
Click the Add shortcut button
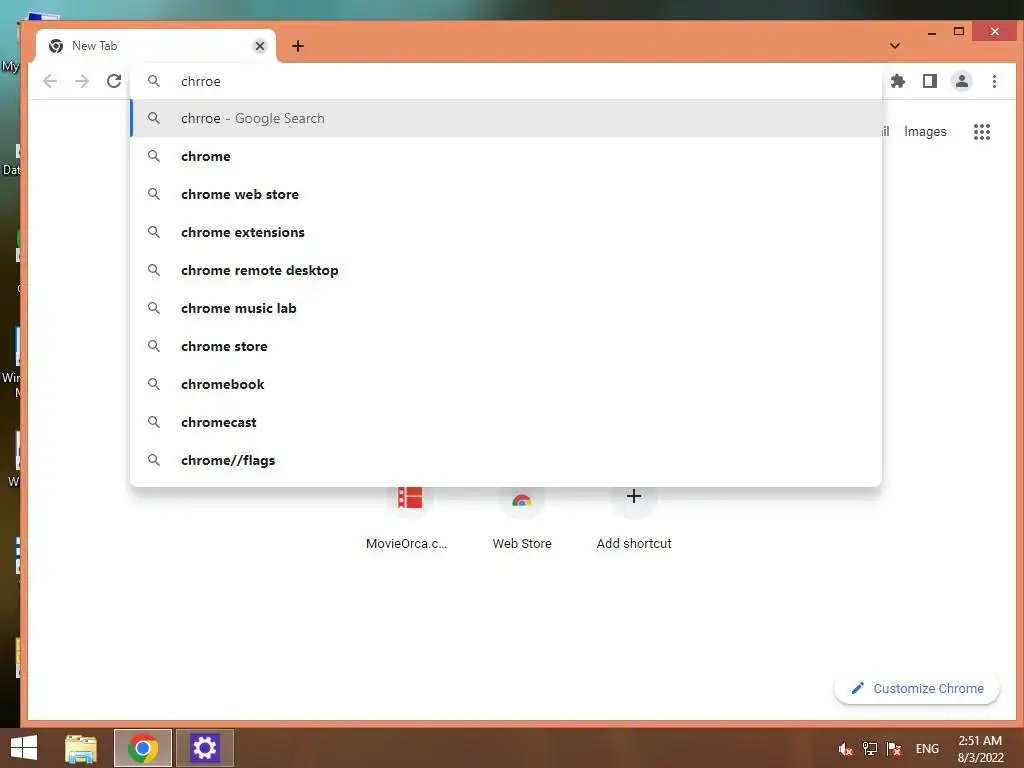point(633,519)
